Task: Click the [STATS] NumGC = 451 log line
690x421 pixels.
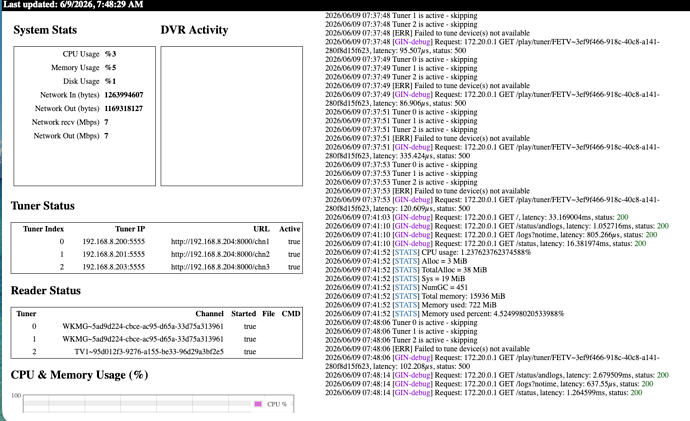Action: click(x=396, y=287)
